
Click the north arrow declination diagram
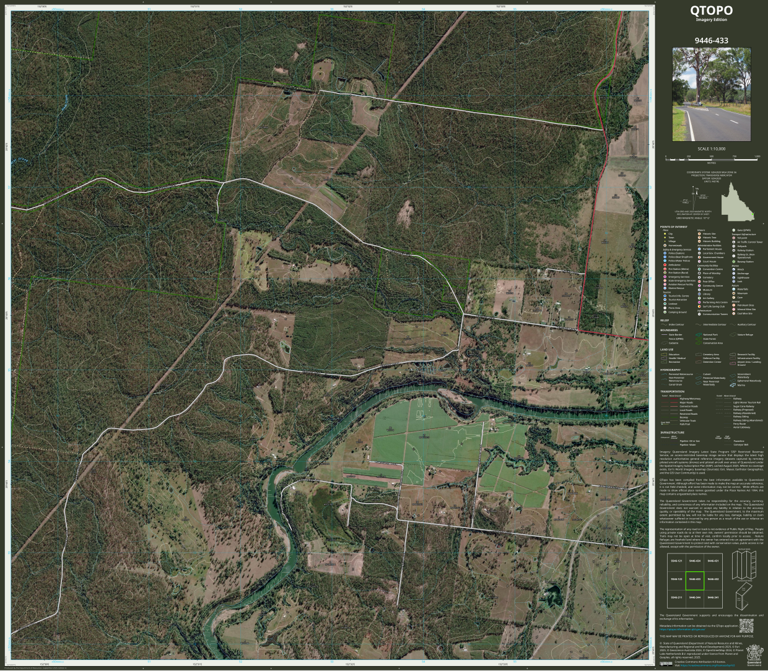[x=694, y=198]
